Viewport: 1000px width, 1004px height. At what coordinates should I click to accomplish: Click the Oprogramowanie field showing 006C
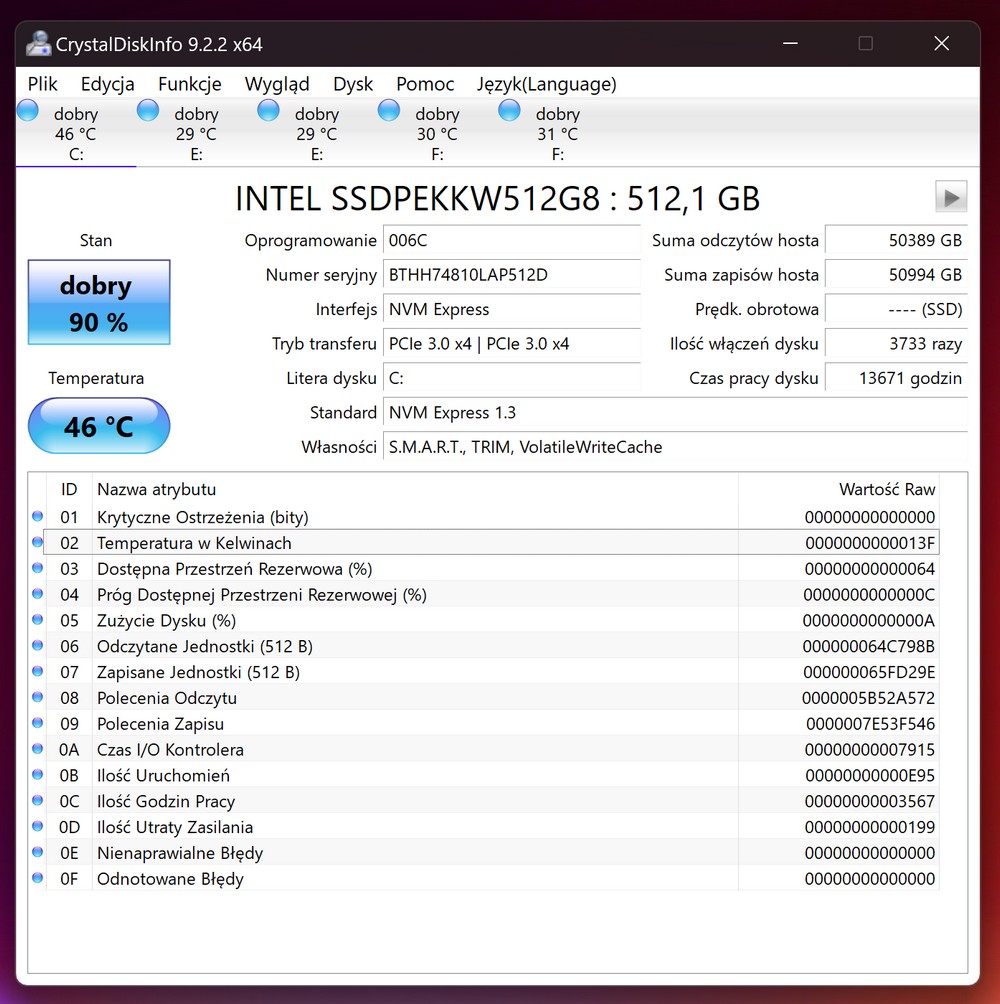(x=512, y=240)
